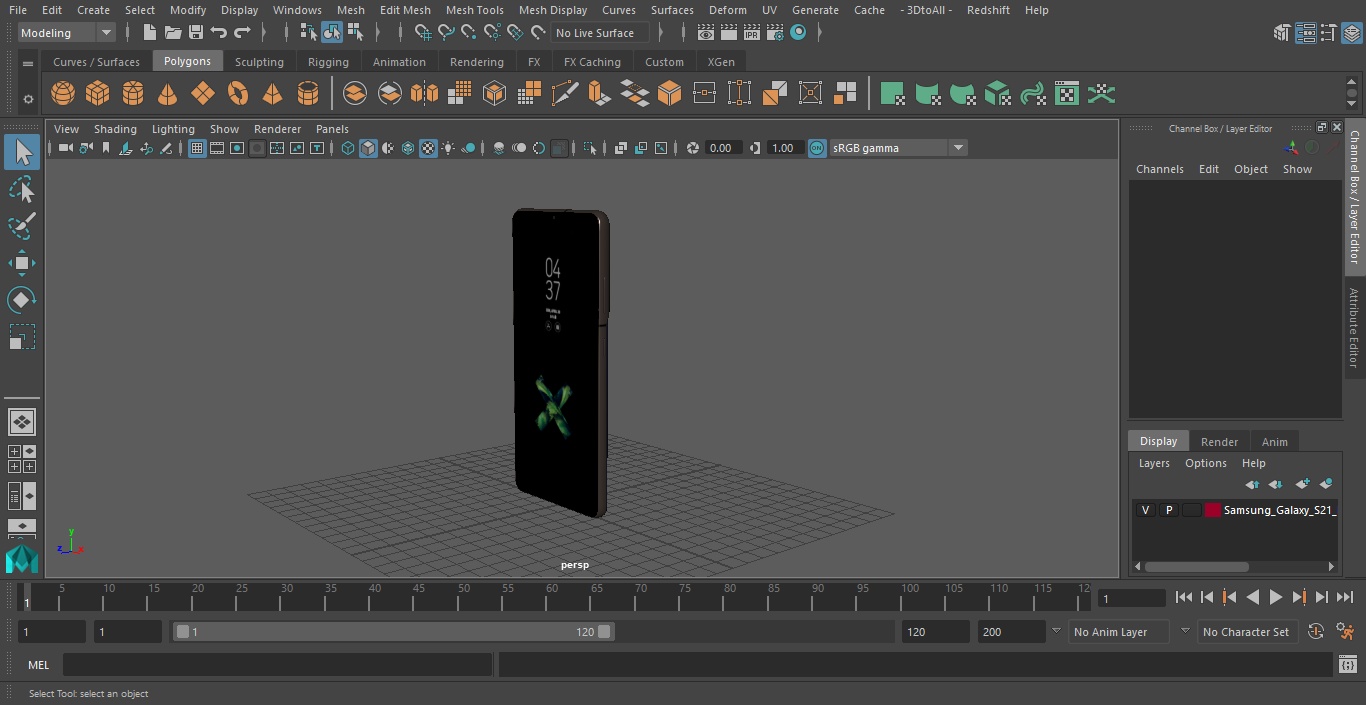Click the Undo arrow icon
The image size is (1366, 705).
coord(219,33)
